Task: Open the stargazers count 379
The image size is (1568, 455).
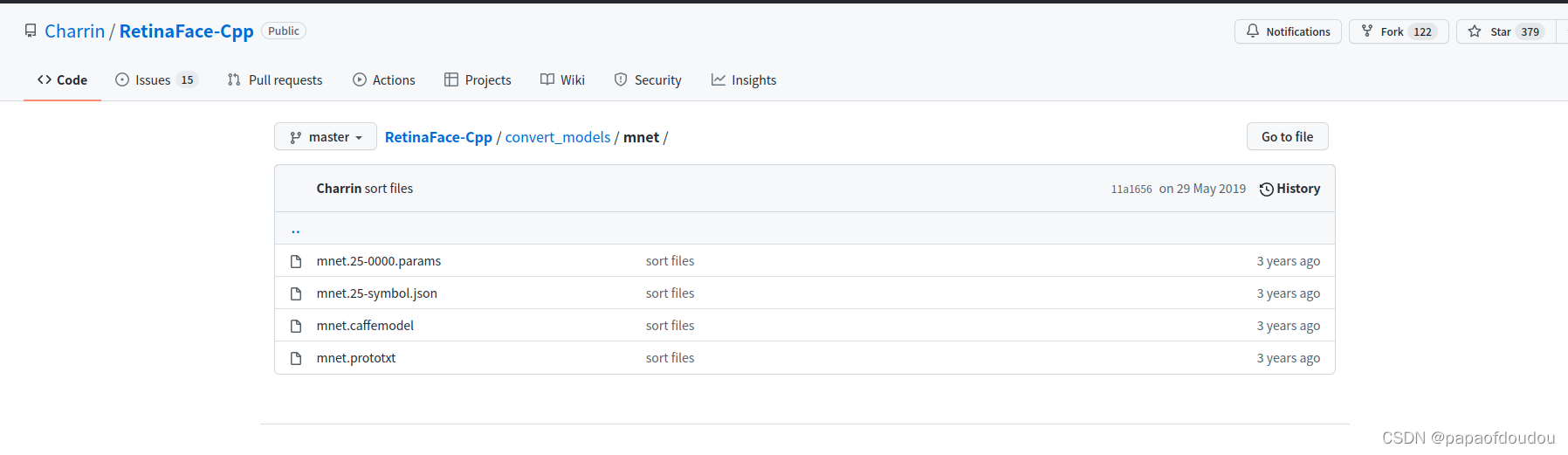Action: 1530,31
